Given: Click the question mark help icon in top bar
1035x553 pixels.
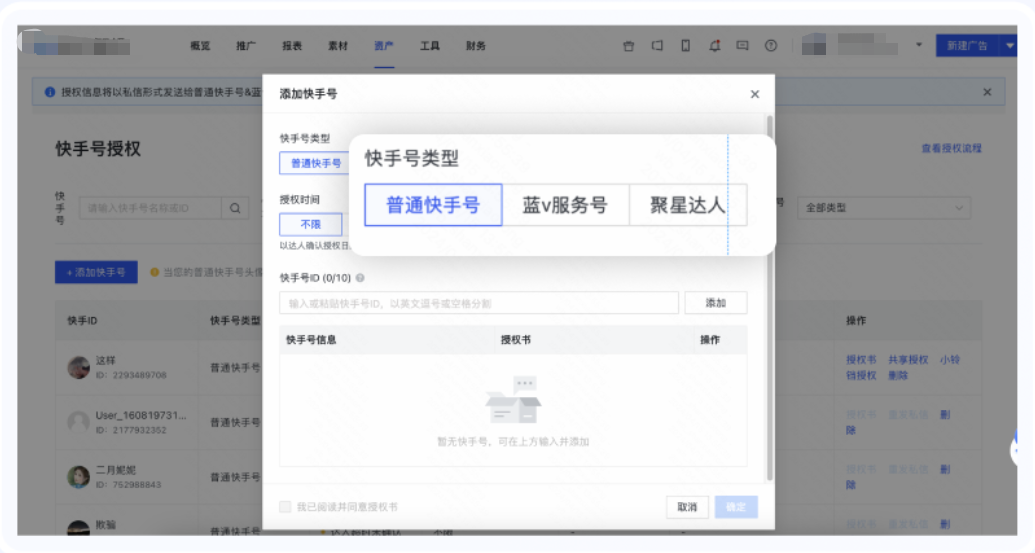Looking at the screenshot, I should point(771,46).
